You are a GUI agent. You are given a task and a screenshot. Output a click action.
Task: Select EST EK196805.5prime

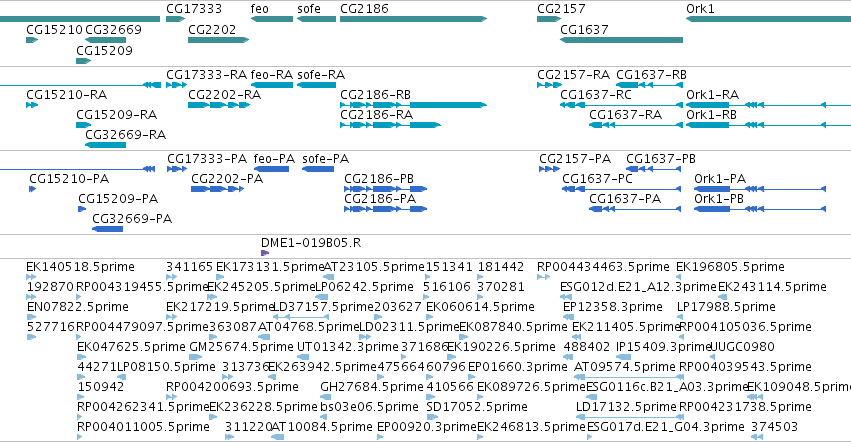point(680,277)
